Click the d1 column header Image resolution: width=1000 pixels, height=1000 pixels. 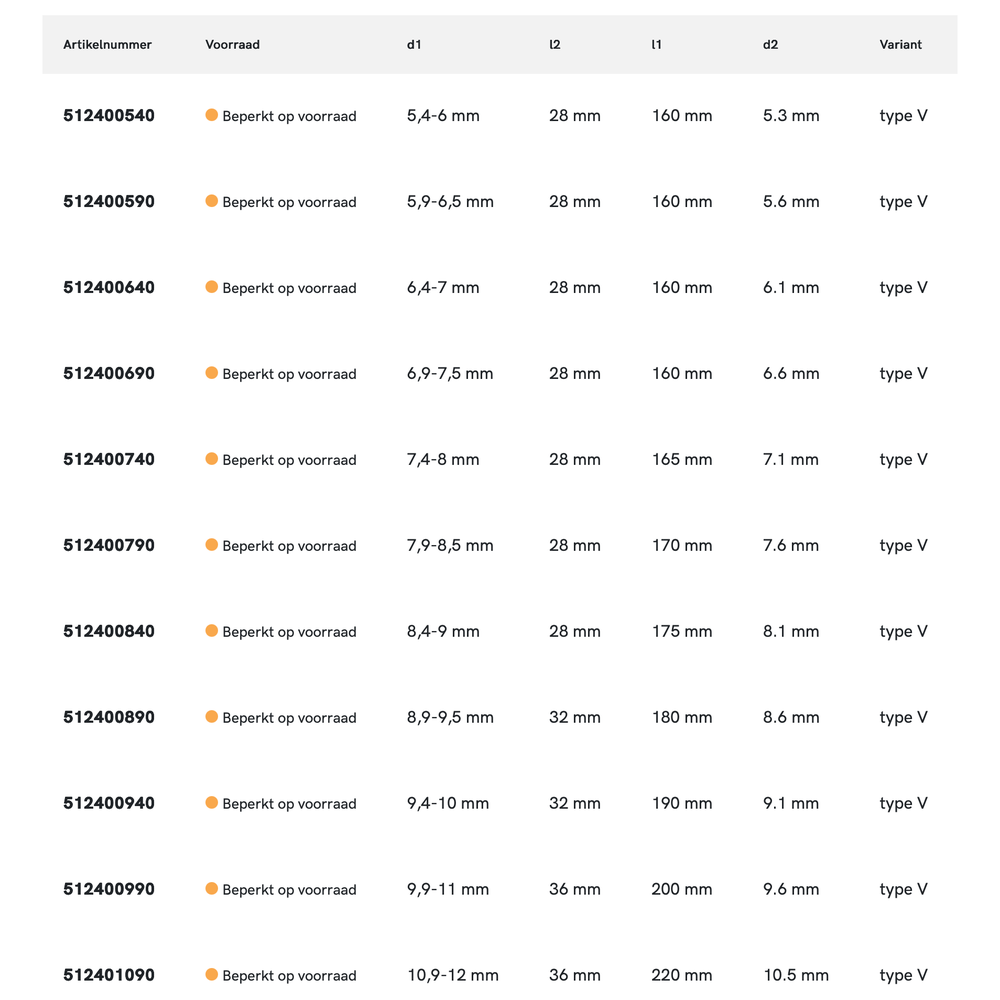tap(414, 45)
